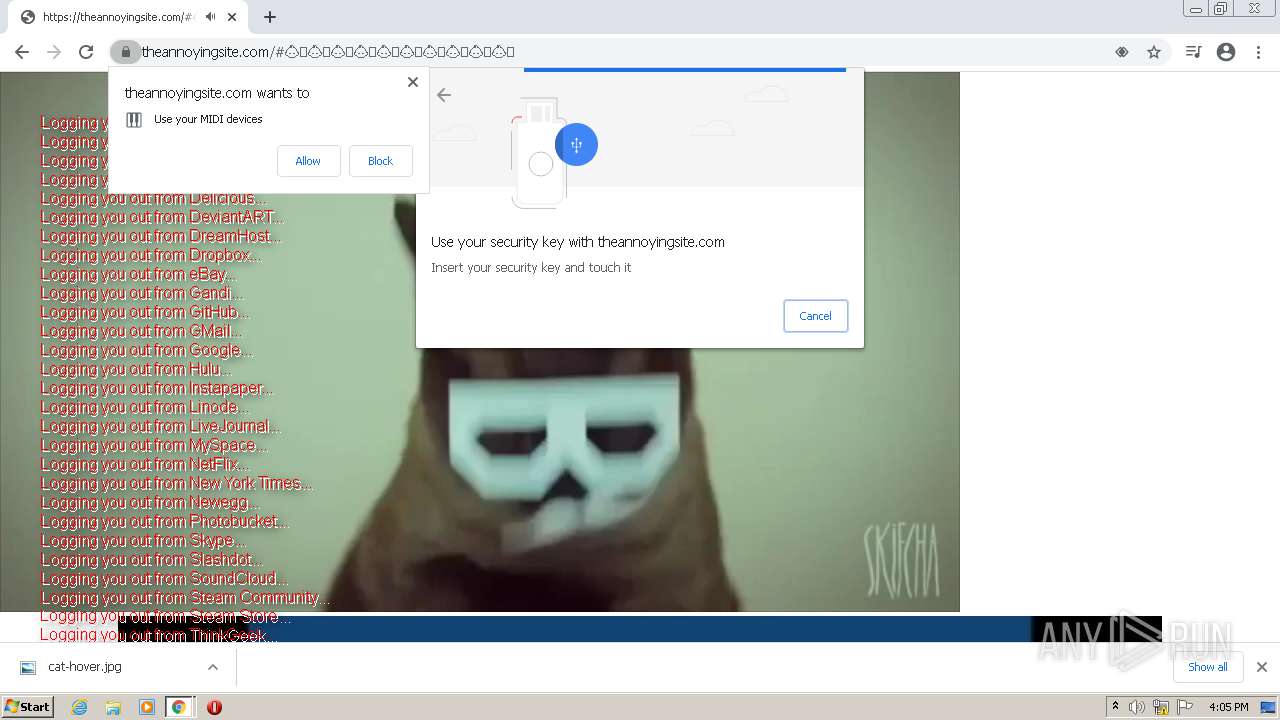Screen dimensions: 1280x720
Task: Click 'Logging you out from GMail...' text
Action: [142, 331]
